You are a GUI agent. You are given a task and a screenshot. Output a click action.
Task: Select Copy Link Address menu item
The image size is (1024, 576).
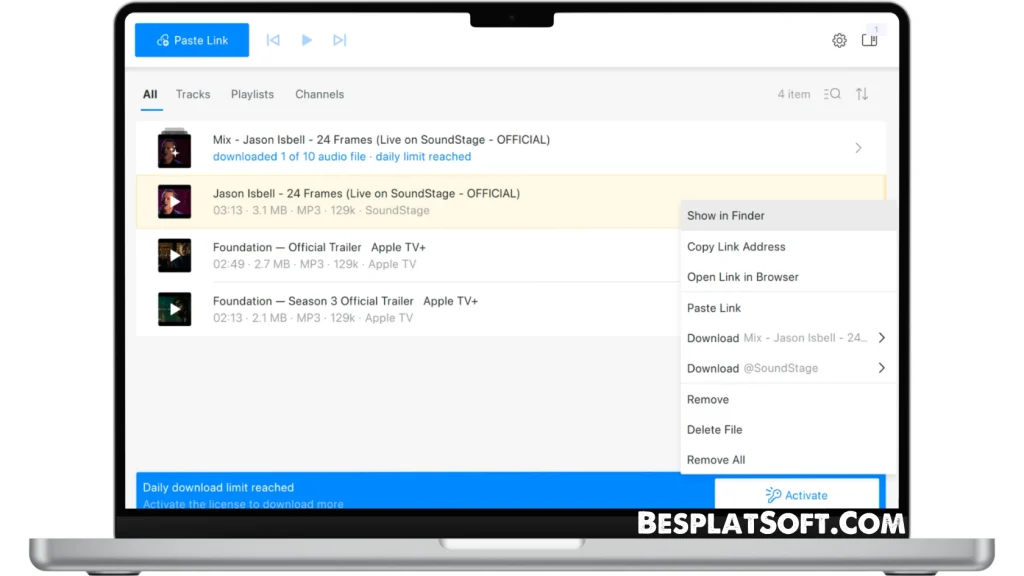pyautogui.click(x=736, y=247)
